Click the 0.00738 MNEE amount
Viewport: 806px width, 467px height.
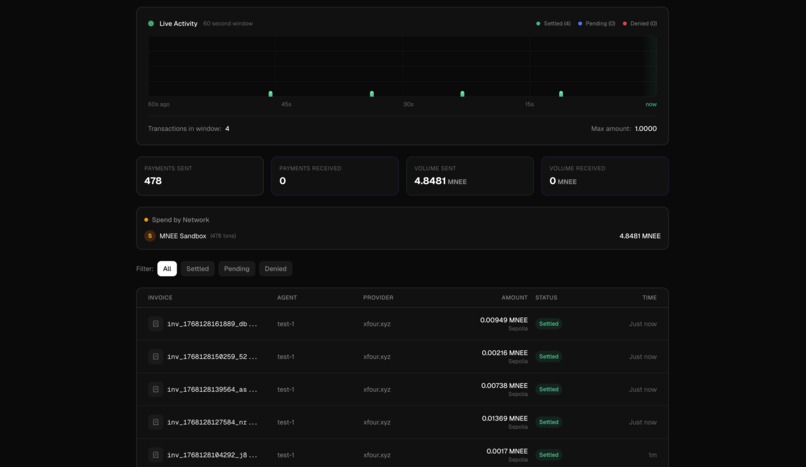click(504, 386)
